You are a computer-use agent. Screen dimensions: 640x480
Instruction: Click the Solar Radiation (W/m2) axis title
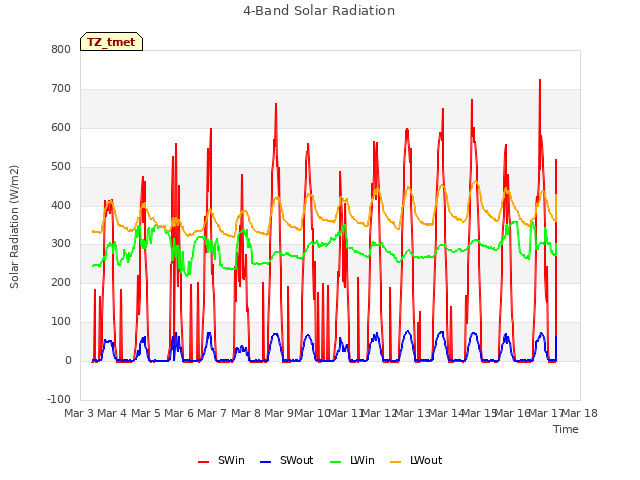pyautogui.click(x=14, y=227)
